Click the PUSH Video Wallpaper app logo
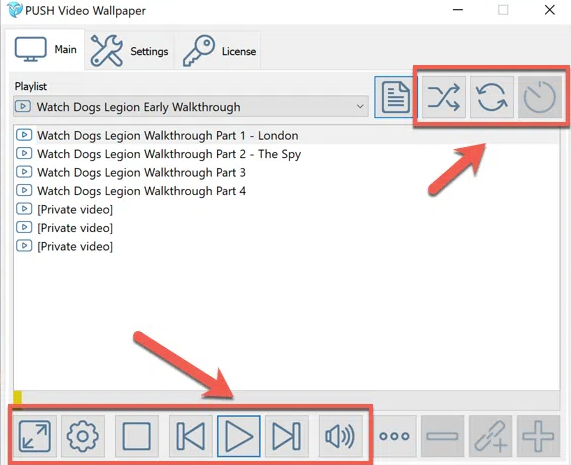Screen dimensions: 571x465 pyautogui.click(x=15, y=10)
